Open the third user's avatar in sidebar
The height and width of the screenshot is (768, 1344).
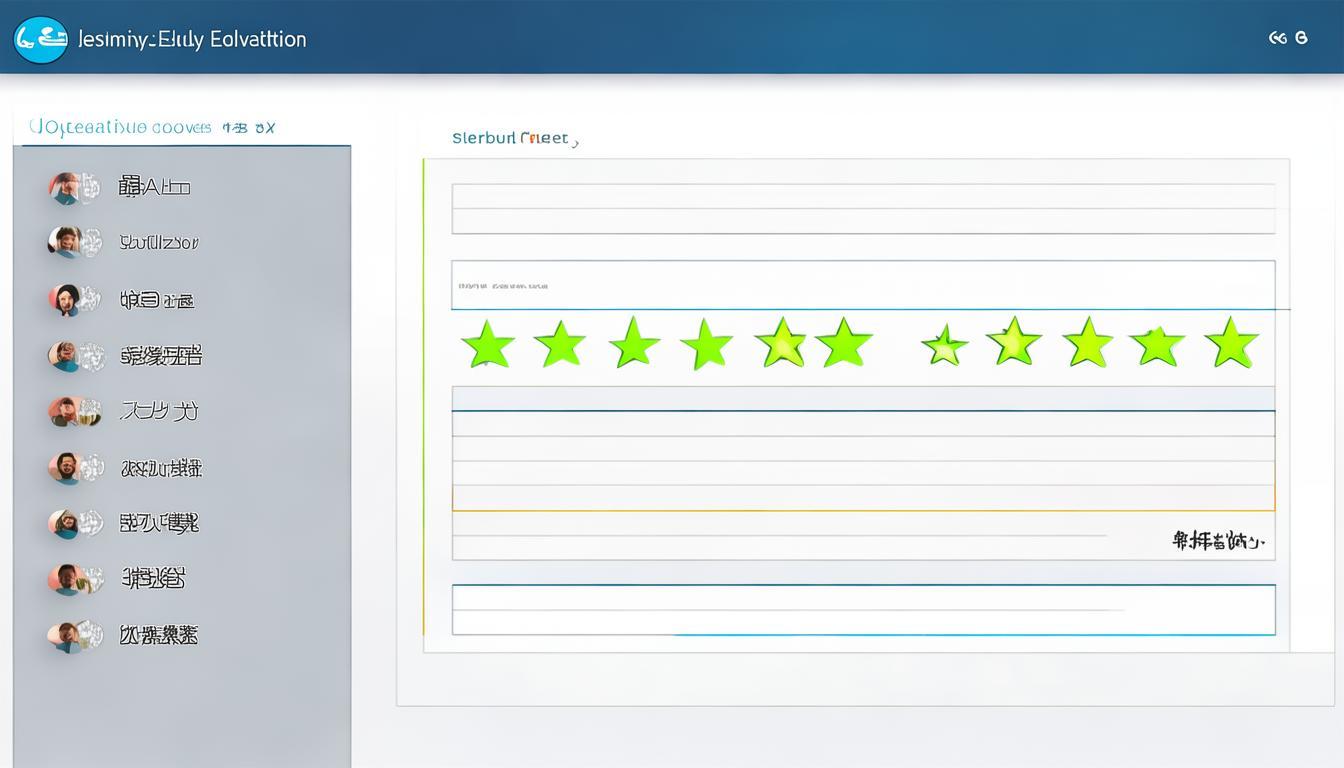pyautogui.click(x=66, y=299)
